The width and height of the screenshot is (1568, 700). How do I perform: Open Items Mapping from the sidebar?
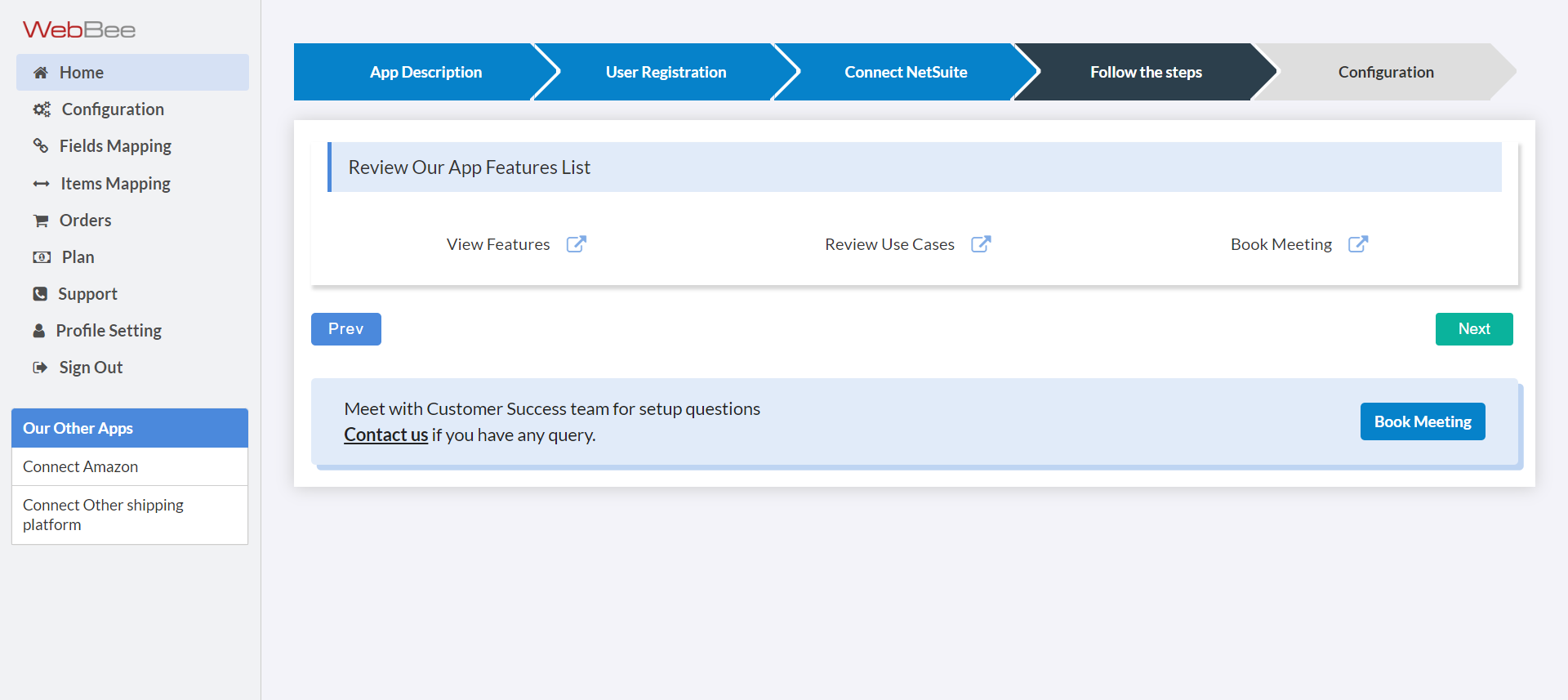pos(115,184)
